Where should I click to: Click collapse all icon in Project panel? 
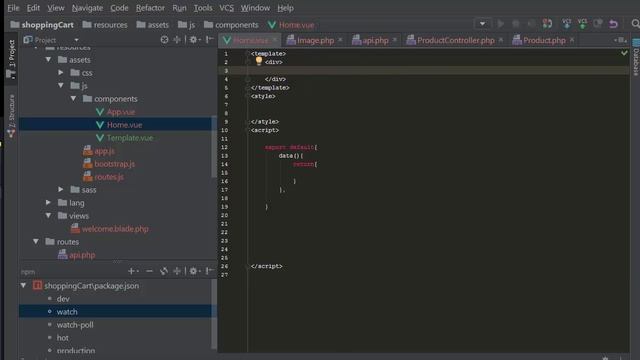177,40
